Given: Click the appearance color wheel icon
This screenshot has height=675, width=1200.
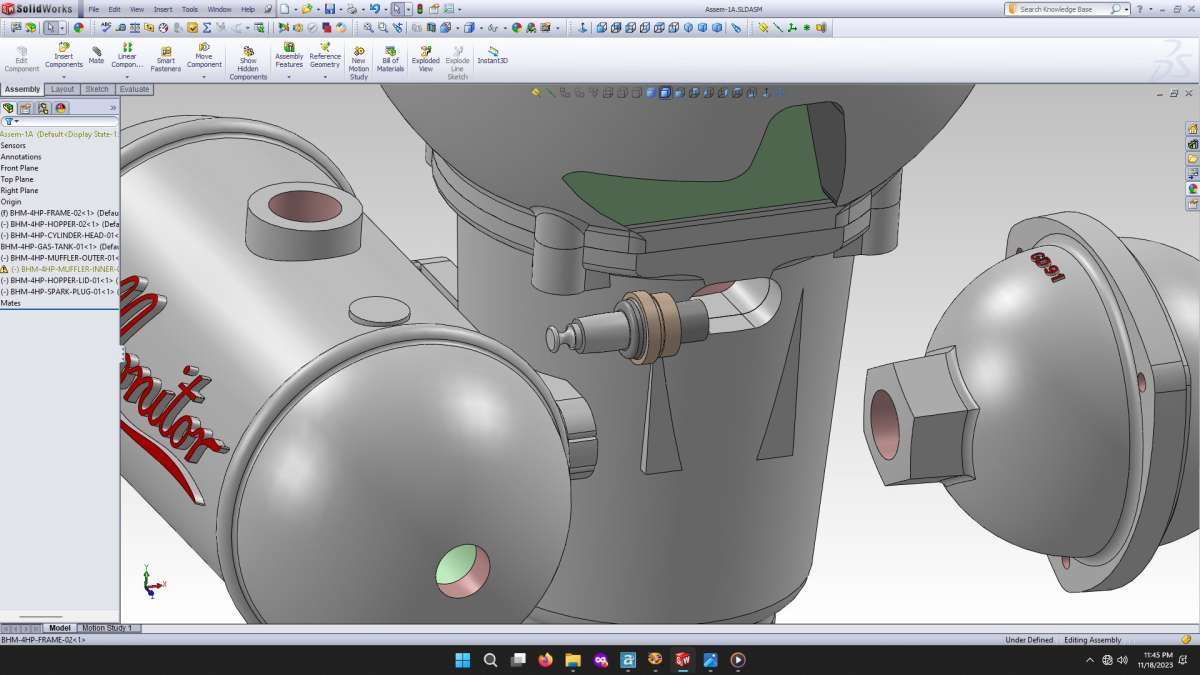Looking at the screenshot, I should (x=78, y=28).
